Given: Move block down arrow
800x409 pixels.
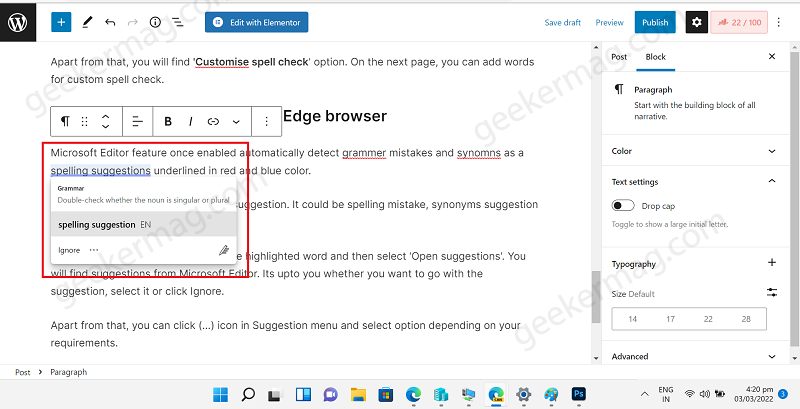Looking at the screenshot, I should 106,126.
